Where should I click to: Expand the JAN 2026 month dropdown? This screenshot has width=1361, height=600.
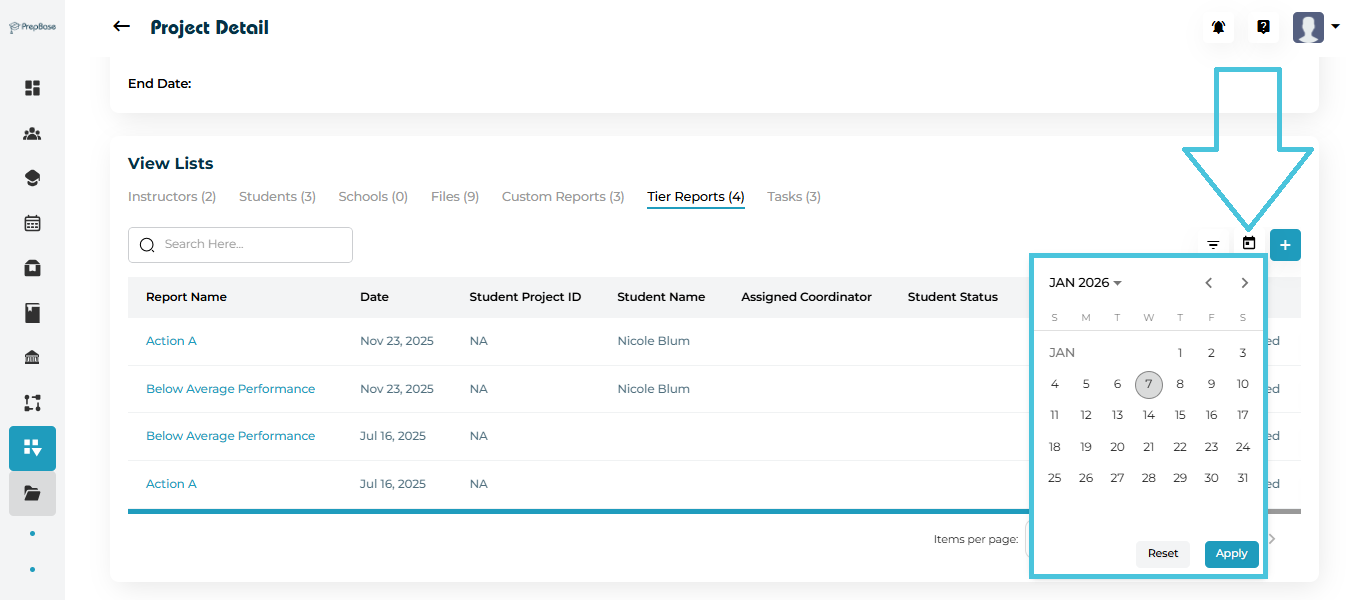pyautogui.click(x=1085, y=283)
